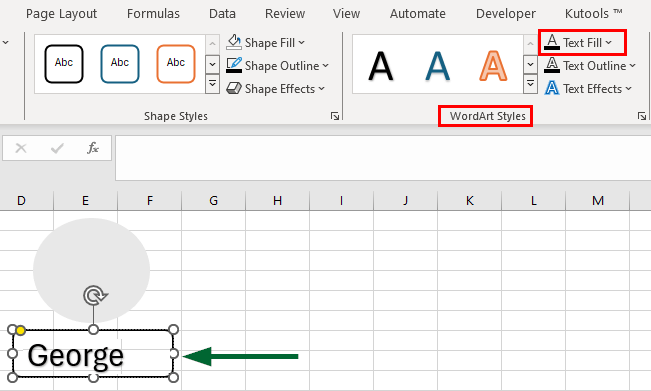Select column J header
This screenshot has height=391, width=651.
tap(405, 201)
